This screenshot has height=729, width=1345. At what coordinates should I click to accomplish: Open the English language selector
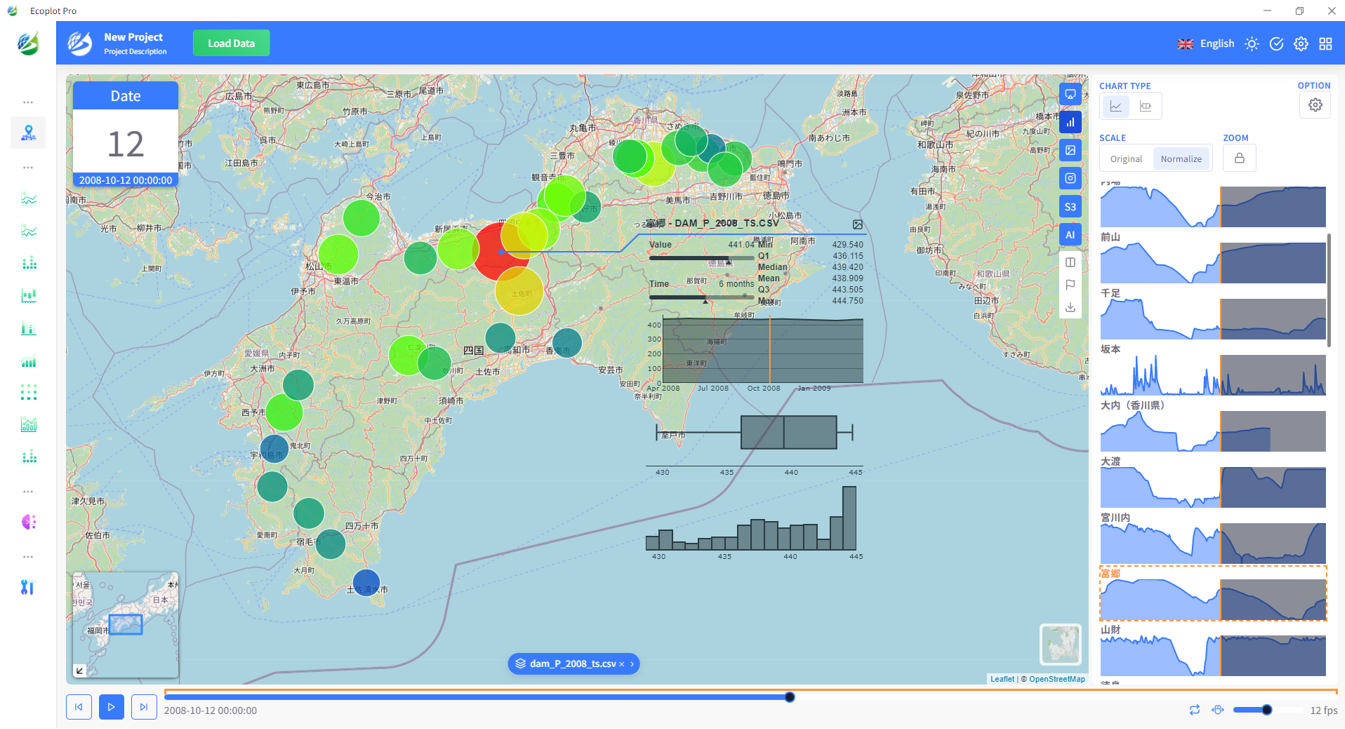pos(1206,44)
